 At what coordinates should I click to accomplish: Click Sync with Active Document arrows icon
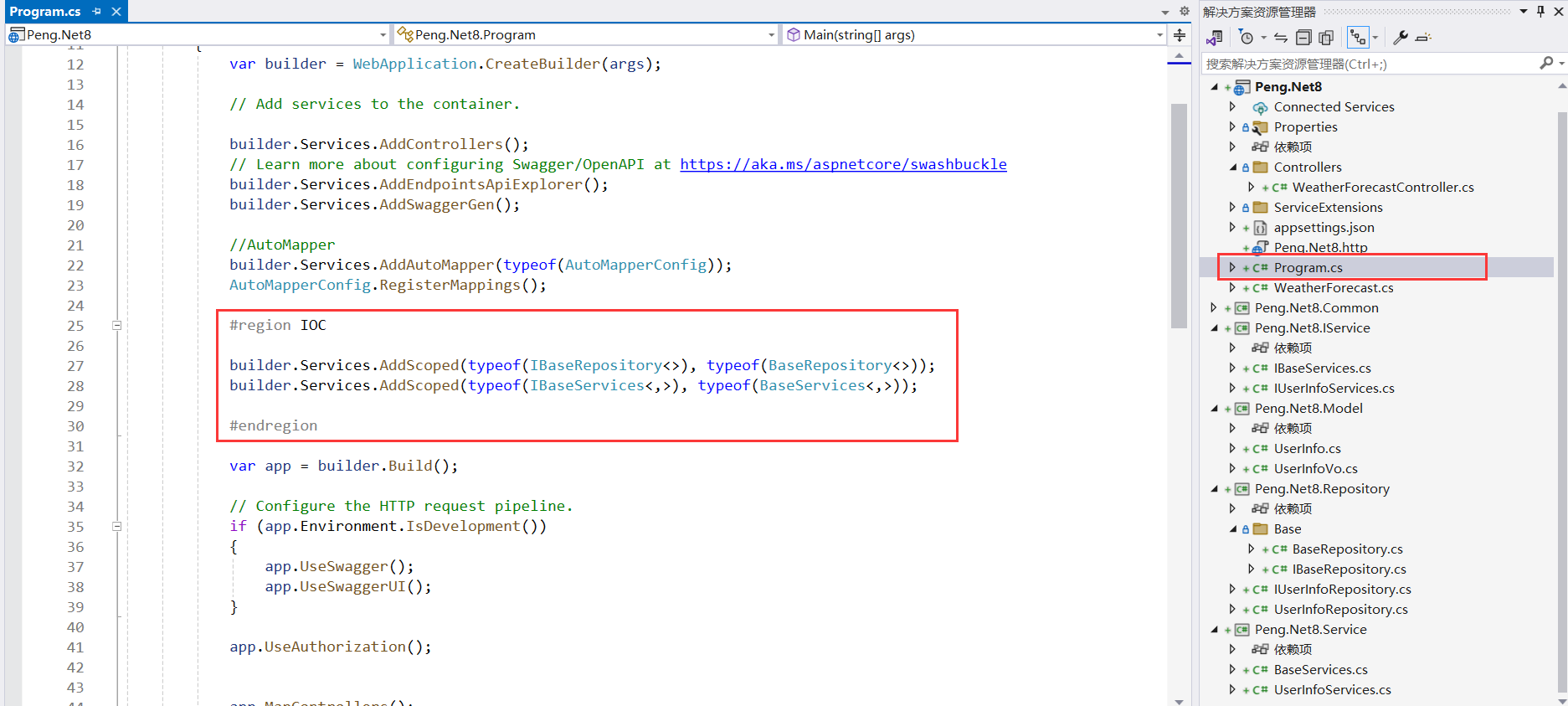1281,38
